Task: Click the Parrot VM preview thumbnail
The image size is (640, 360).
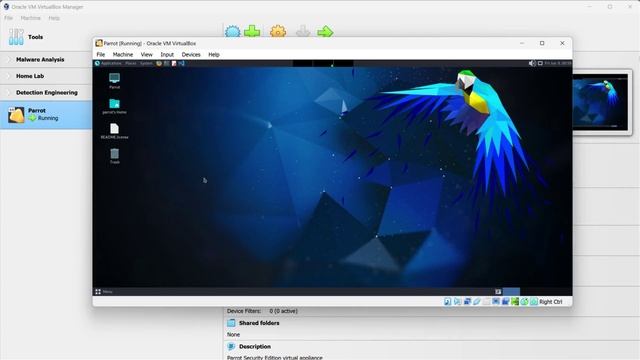Action: click(x=600, y=102)
